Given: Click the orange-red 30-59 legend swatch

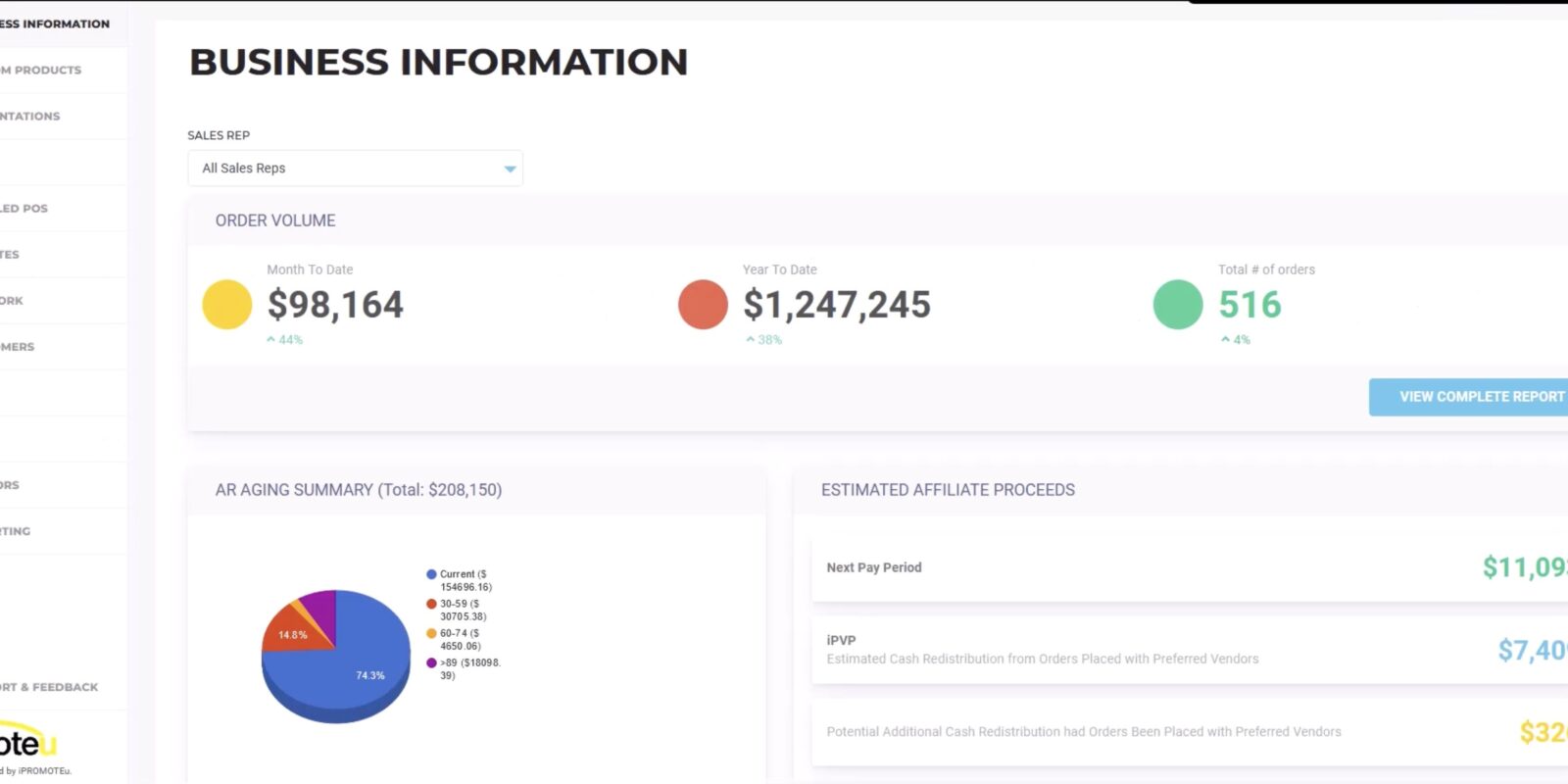Looking at the screenshot, I should [431, 604].
